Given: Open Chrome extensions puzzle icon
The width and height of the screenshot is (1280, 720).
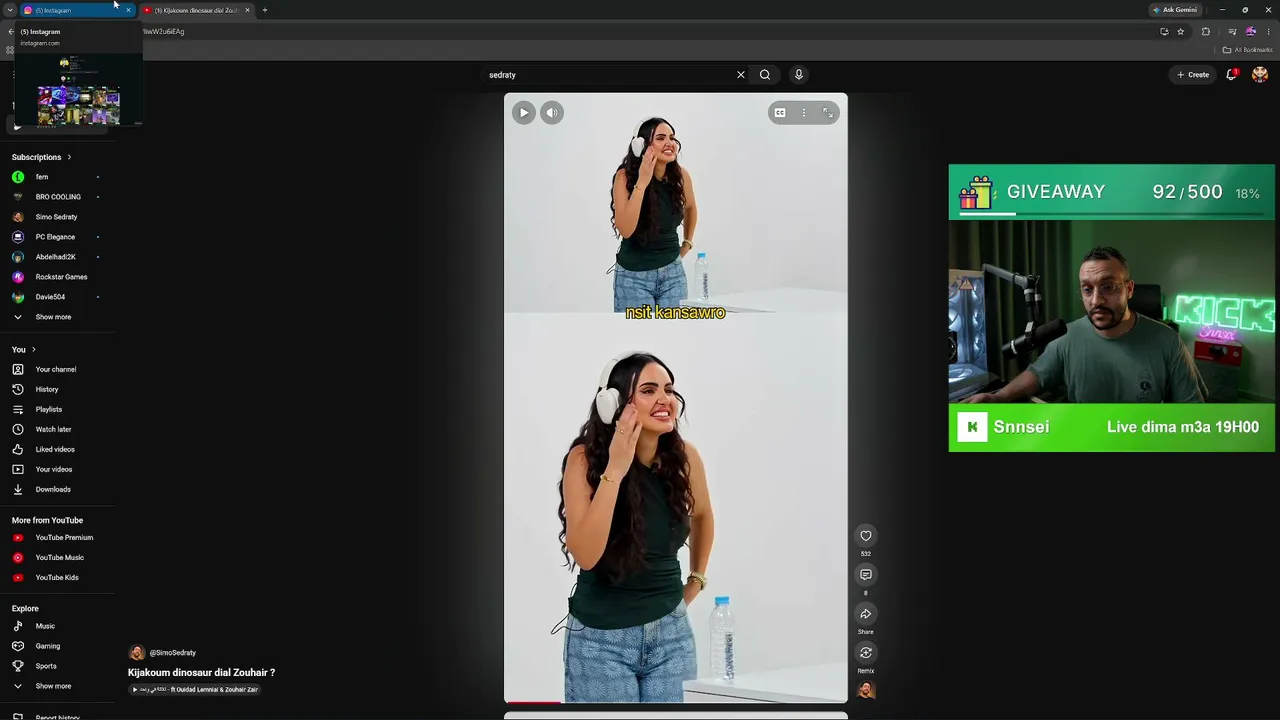Looking at the screenshot, I should 1206,32.
